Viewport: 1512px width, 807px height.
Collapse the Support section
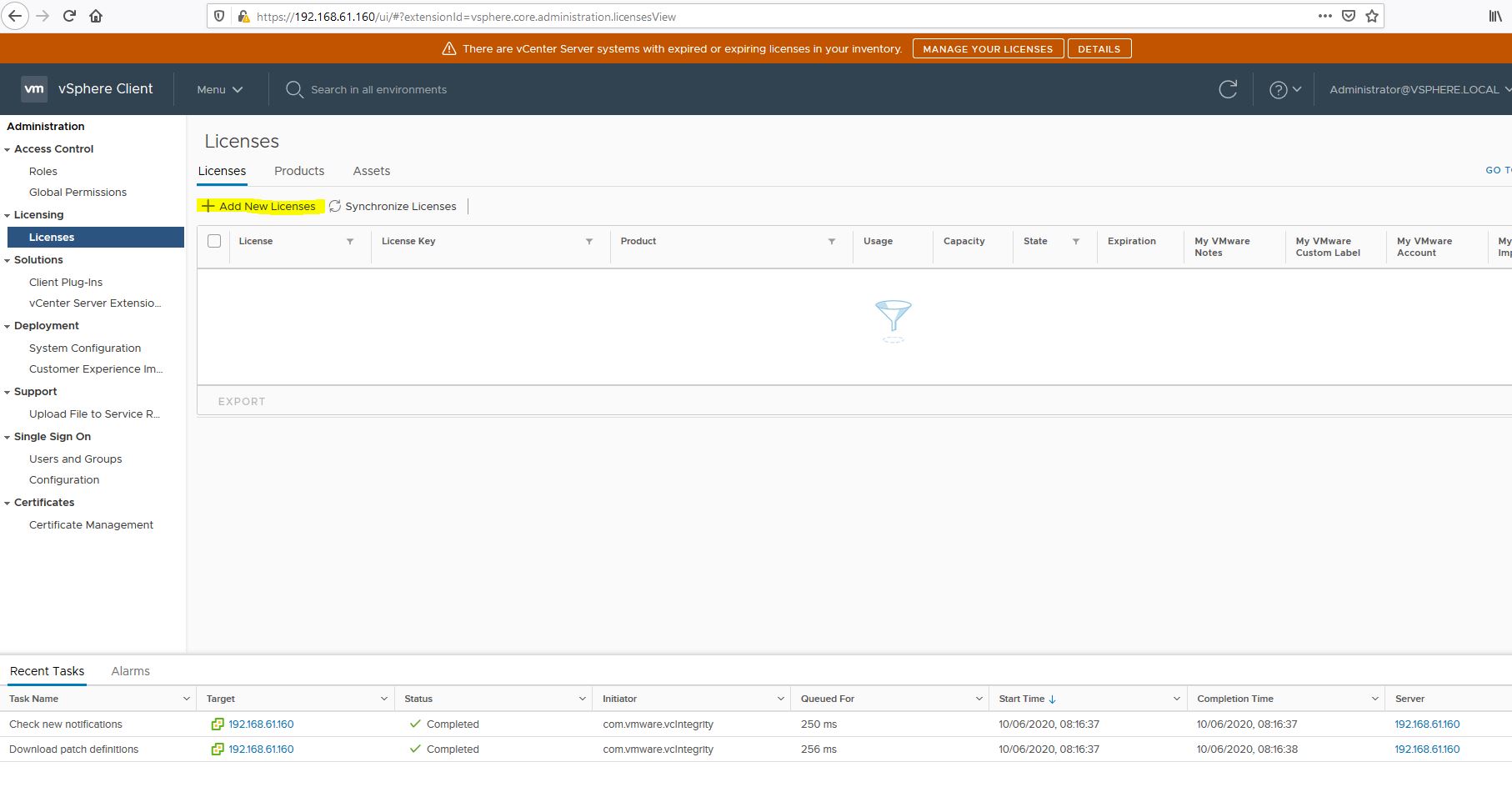[8, 393]
